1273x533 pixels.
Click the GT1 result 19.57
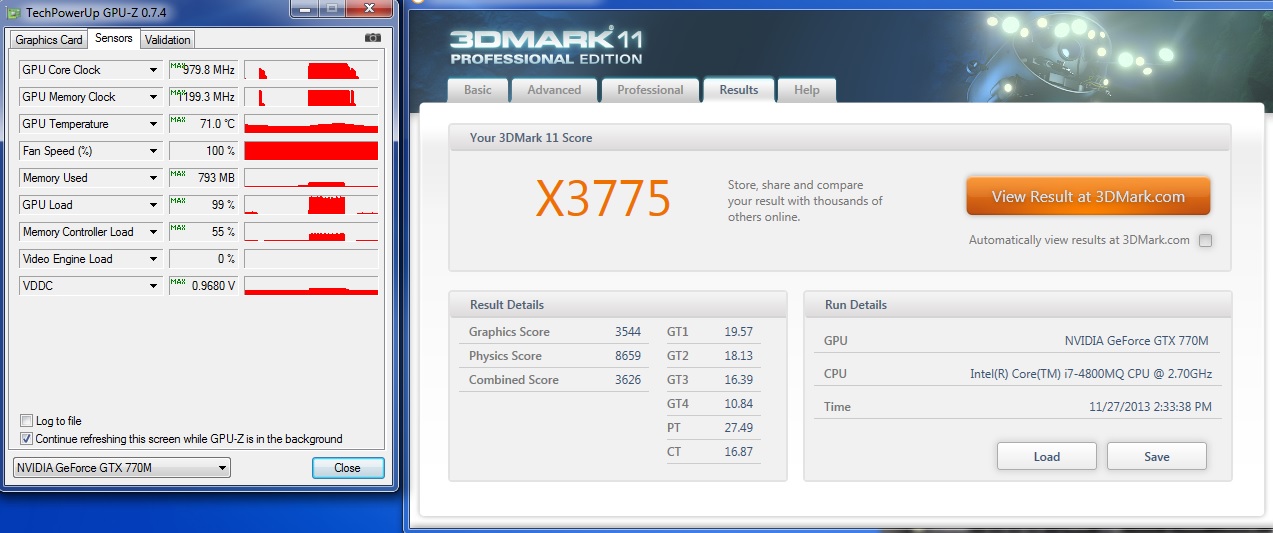point(738,332)
